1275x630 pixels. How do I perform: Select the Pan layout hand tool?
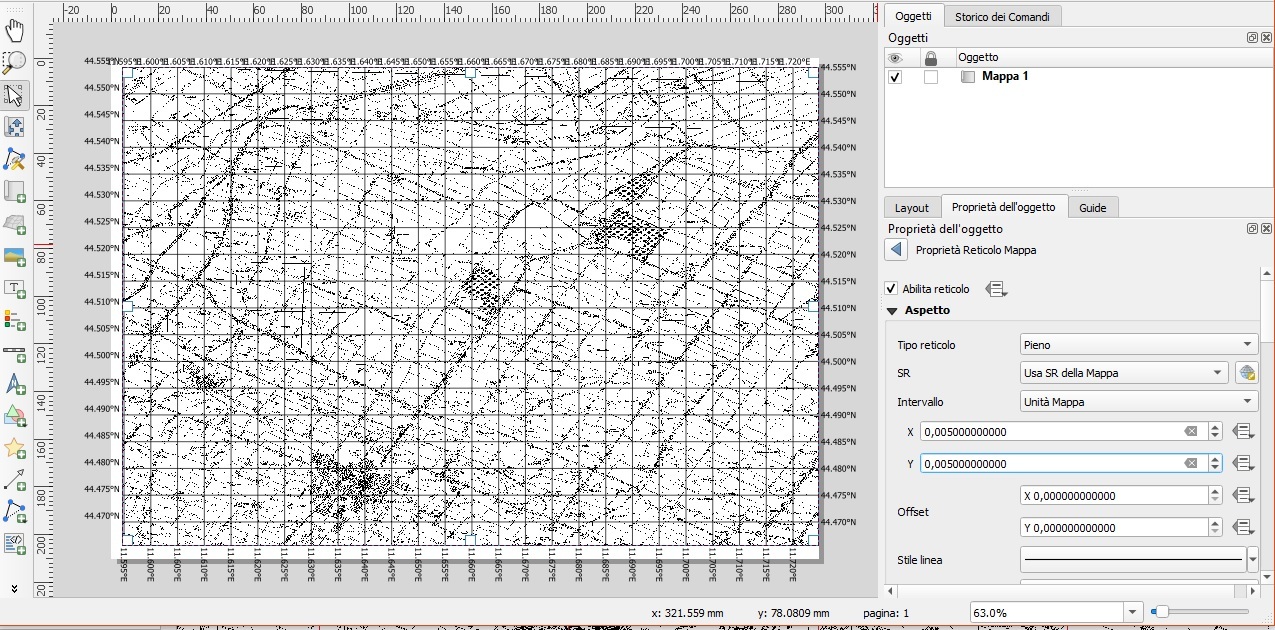point(15,31)
